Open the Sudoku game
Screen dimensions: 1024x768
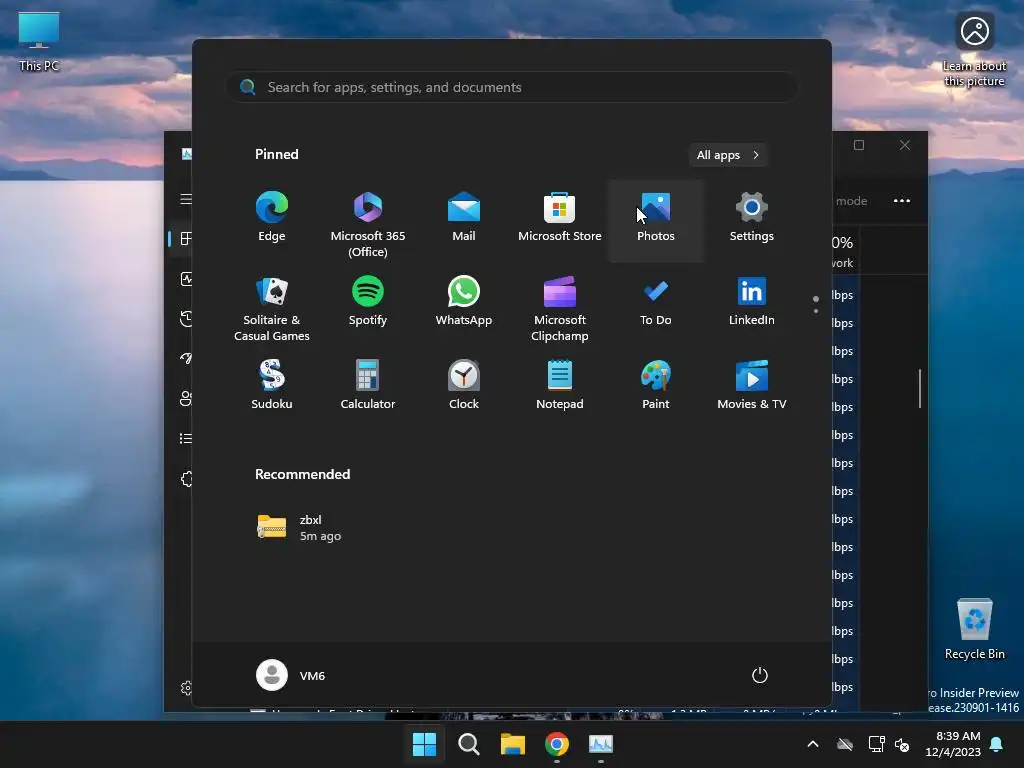pos(272,385)
